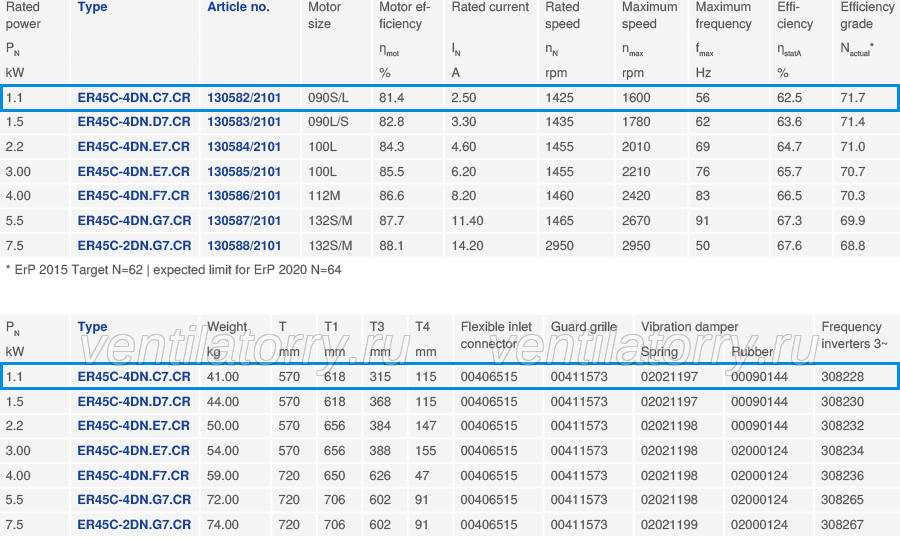This screenshot has height=538, width=900.
Task: Select T3 dimension value 315
Action: pyautogui.click(x=380, y=377)
